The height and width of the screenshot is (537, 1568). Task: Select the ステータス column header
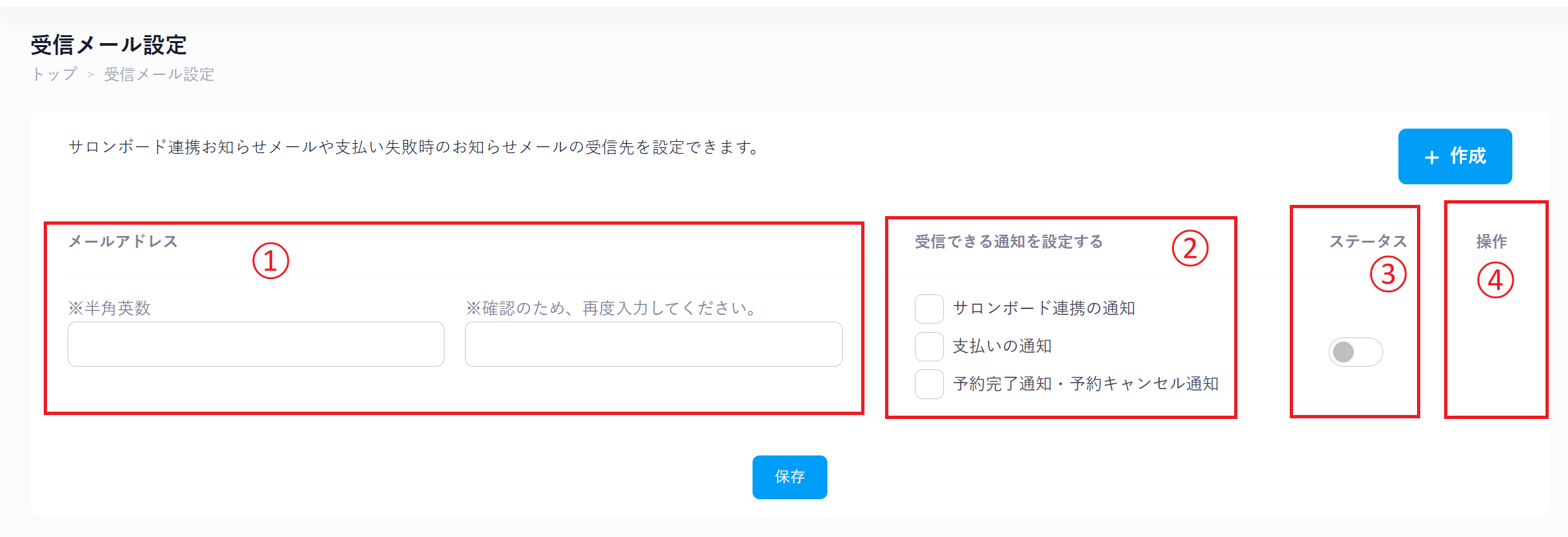pyautogui.click(x=1367, y=241)
